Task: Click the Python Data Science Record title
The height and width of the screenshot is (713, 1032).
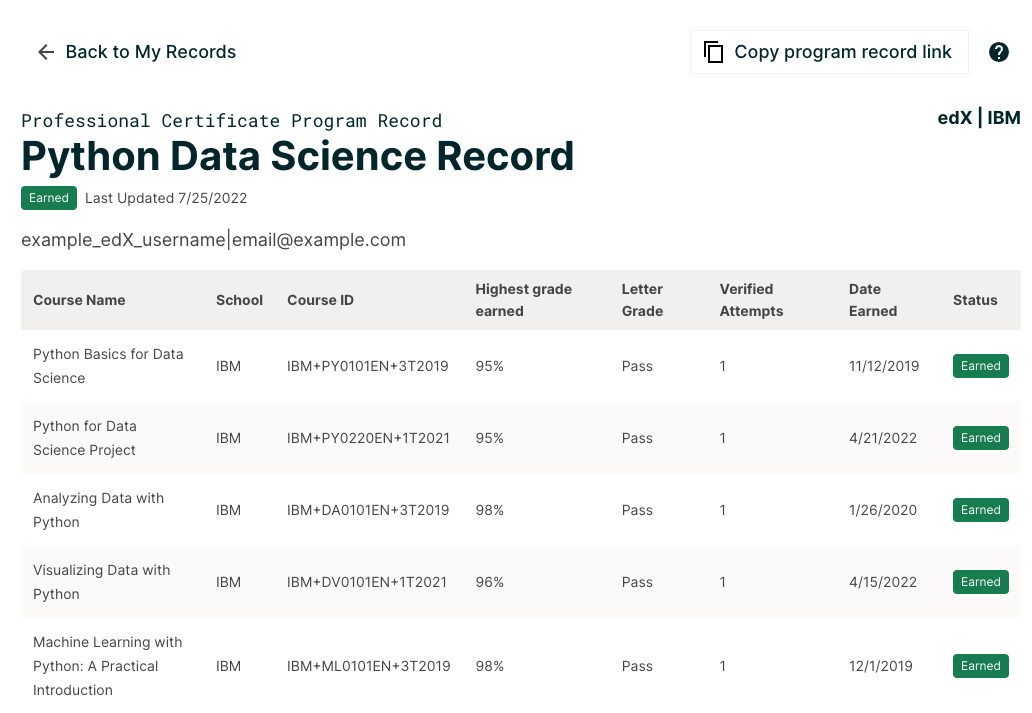Action: click(x=298, y=156)
